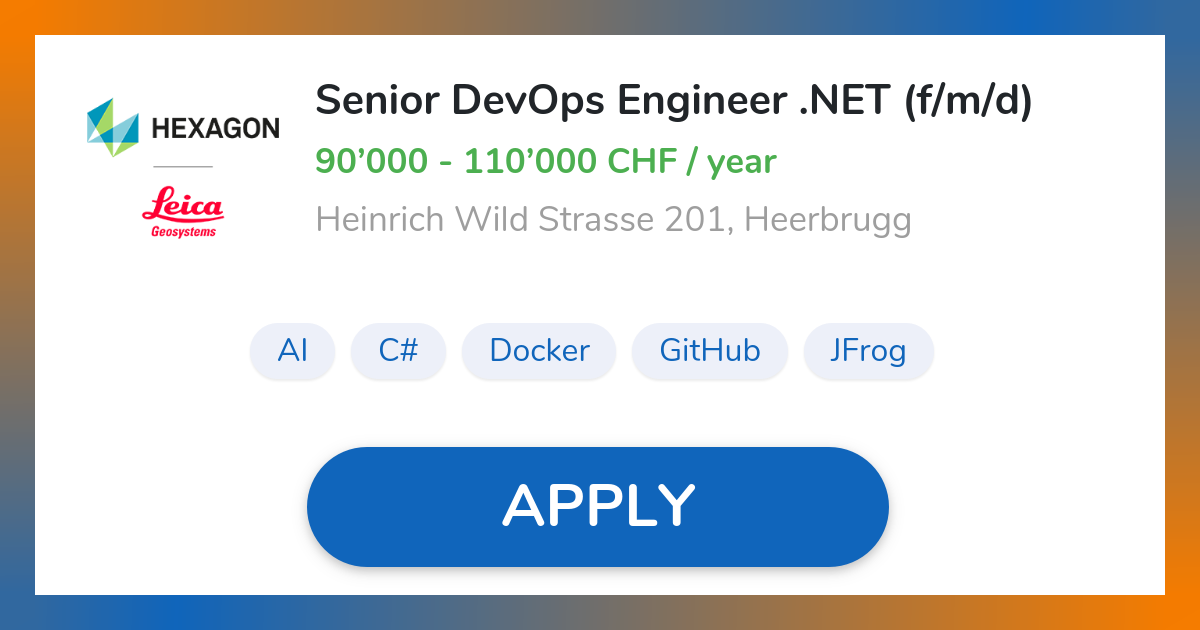Click the Docker skill tag
The image size is (1200, 630).
pyautogui.click(x=539, y=351)
